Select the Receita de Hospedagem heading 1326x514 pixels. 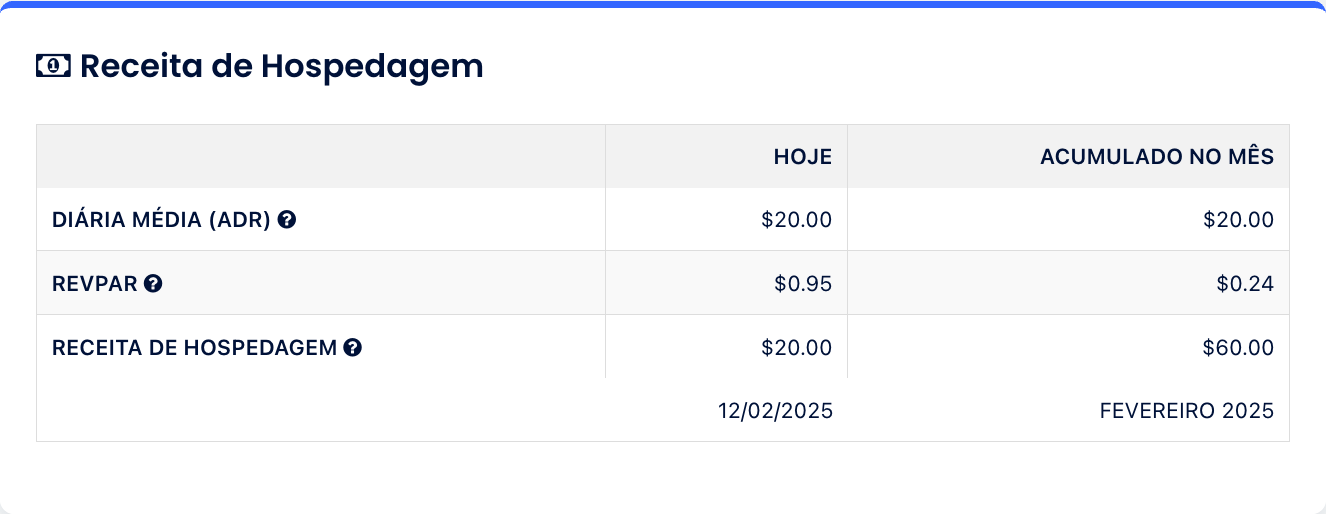(x=282, y=66)
